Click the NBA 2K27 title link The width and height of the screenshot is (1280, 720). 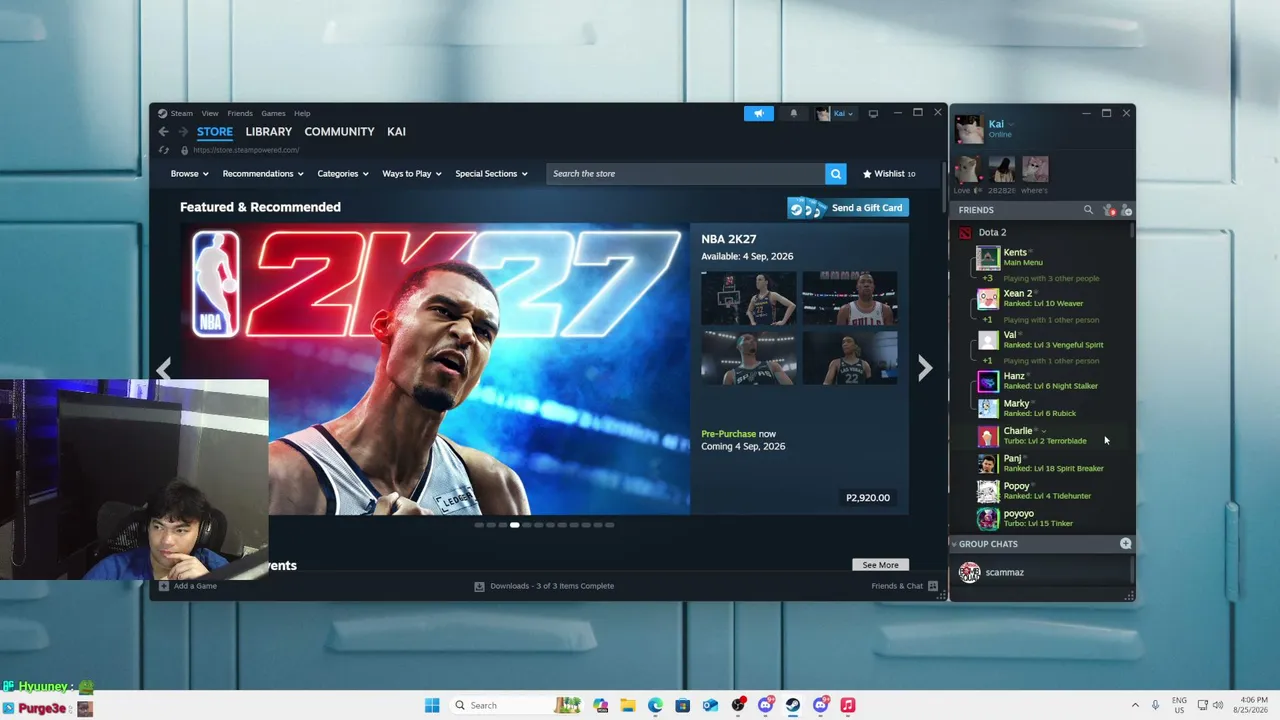728,239
